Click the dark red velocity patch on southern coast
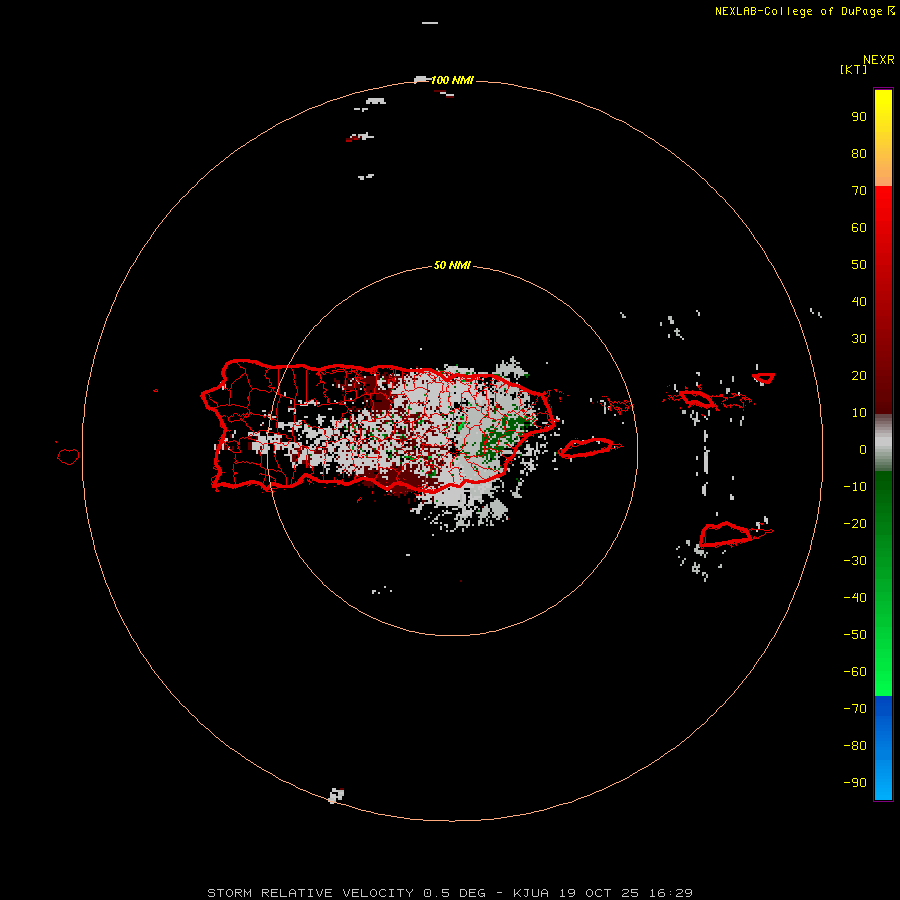Image resolution: width=900 pixels, height=900 pixels. [x=402, y=478]
